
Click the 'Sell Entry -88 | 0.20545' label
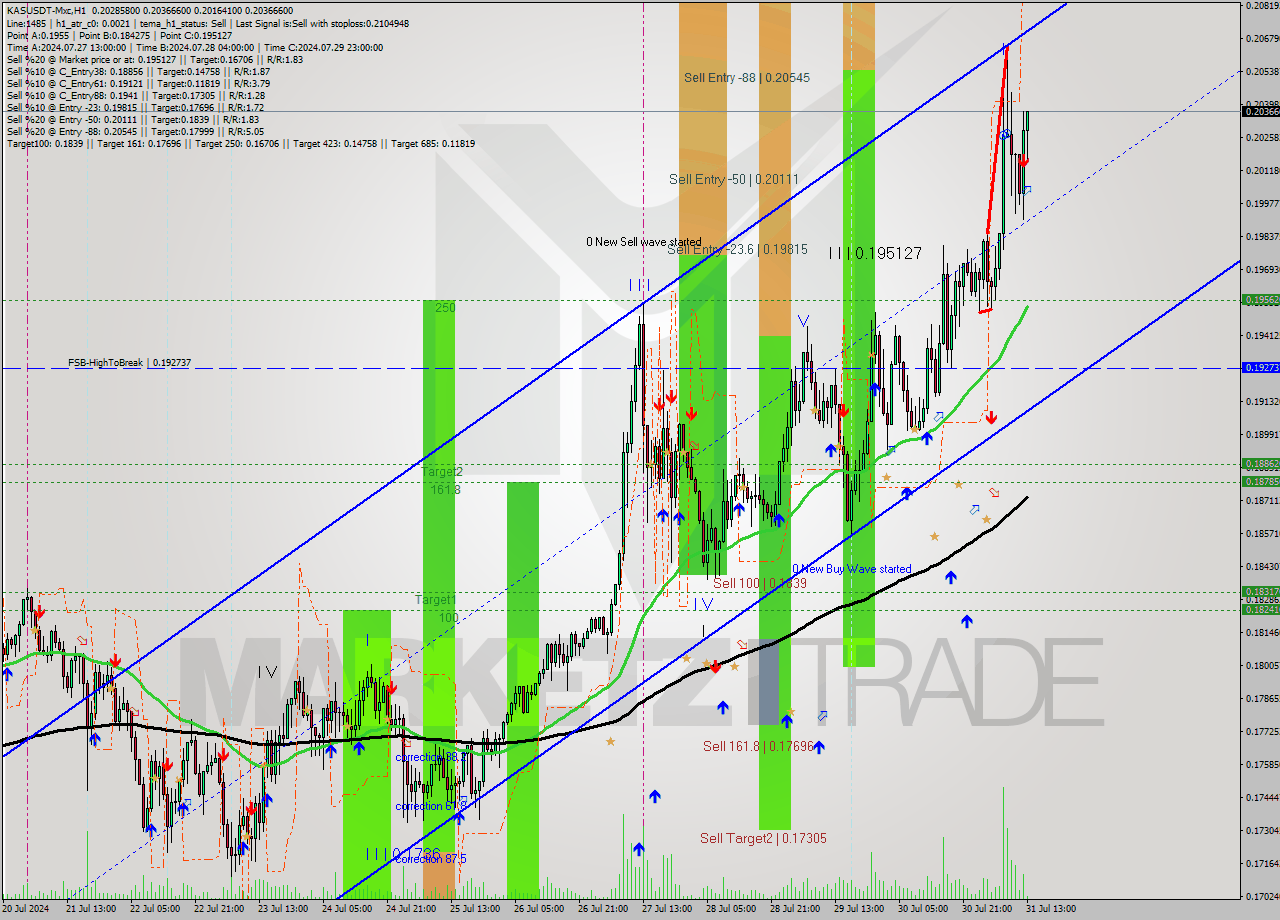747,77
